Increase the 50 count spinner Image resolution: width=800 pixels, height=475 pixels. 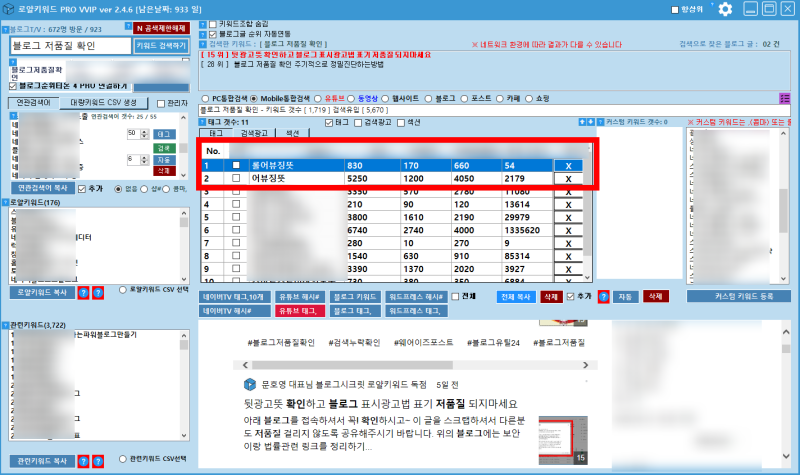[144, 132]
